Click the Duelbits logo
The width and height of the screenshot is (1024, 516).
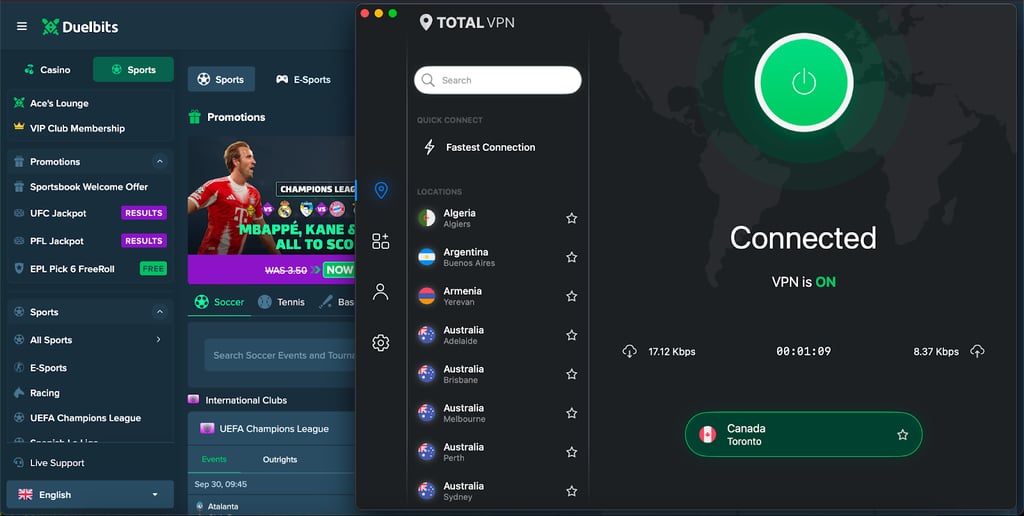[80, 27]
